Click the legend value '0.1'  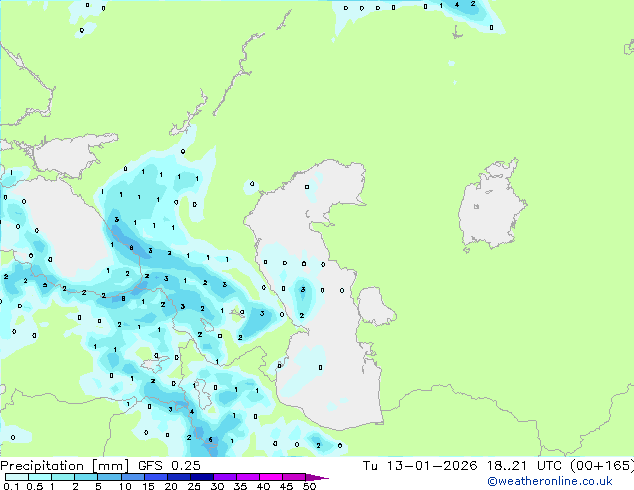coord(12,486)
